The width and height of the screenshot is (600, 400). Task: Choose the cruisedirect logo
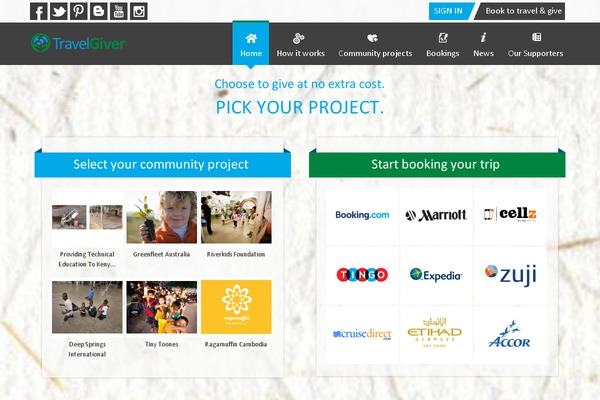pyautogui.click(x=362, y=334)
